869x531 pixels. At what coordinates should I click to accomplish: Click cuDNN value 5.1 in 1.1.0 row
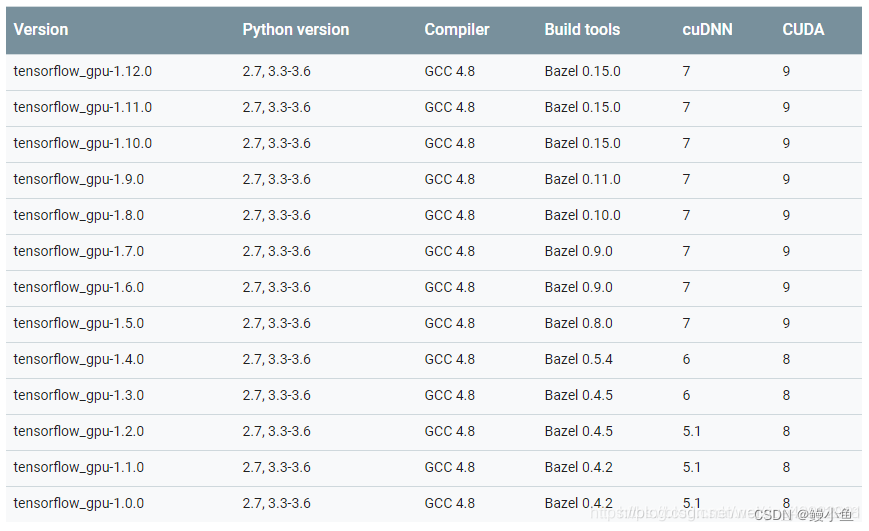point(692,468)
